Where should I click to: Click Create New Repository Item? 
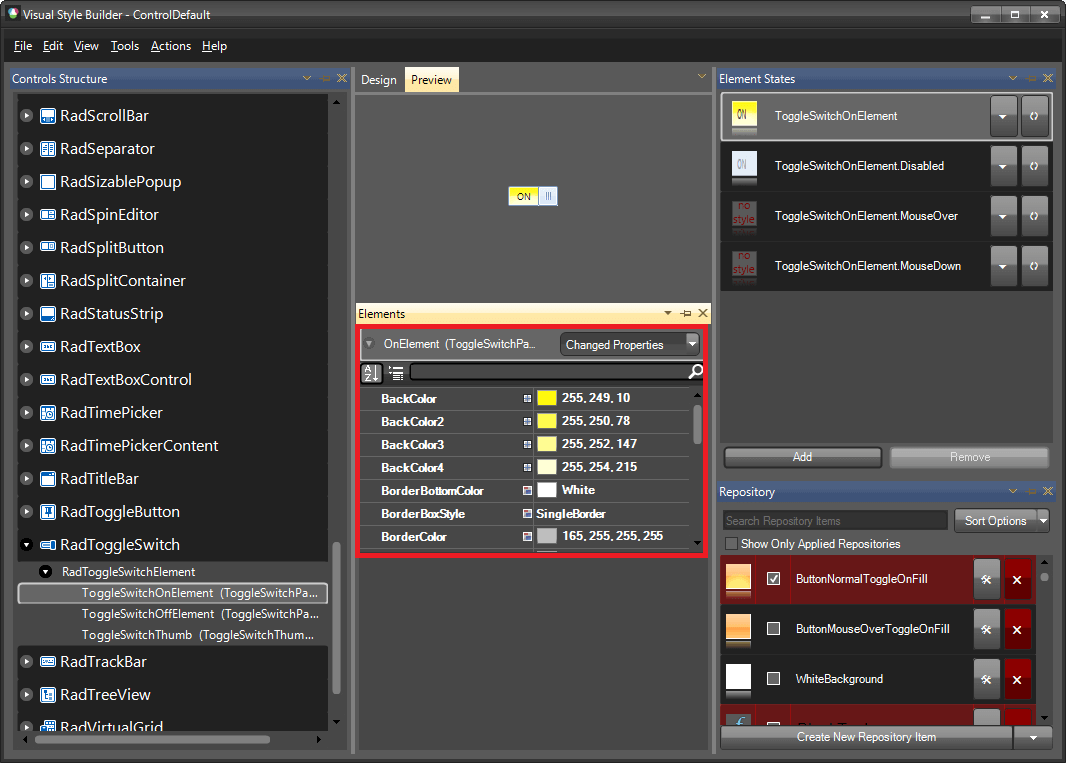865,737
